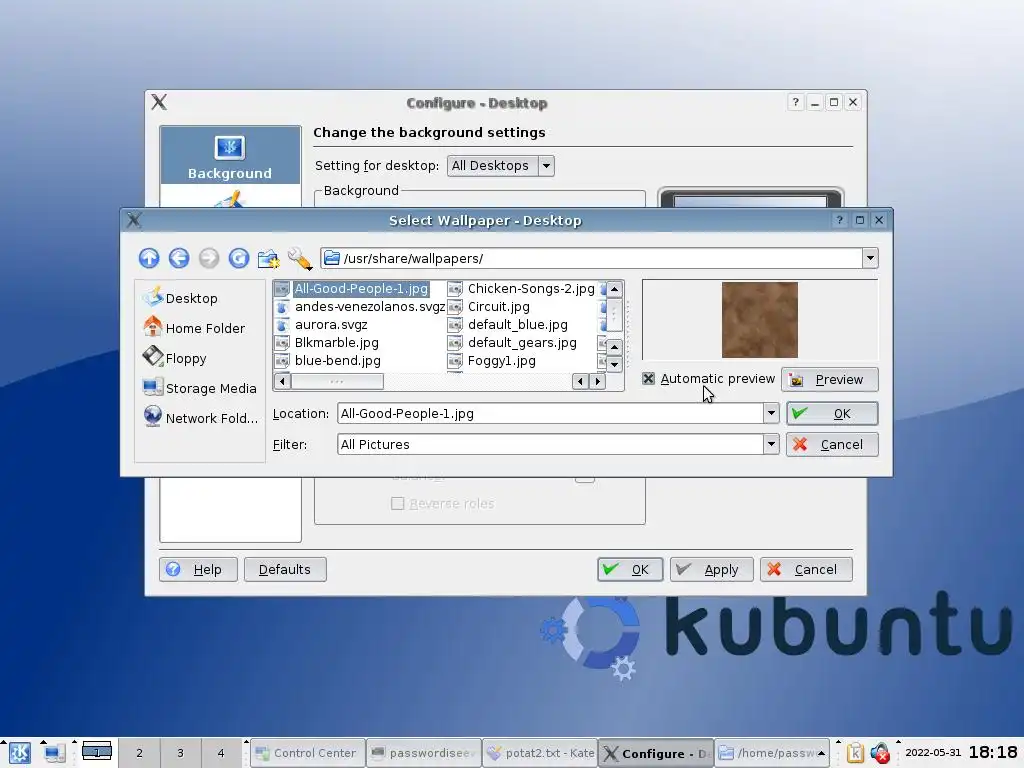Switch to virtual desktop 3

tap(180, 753)
